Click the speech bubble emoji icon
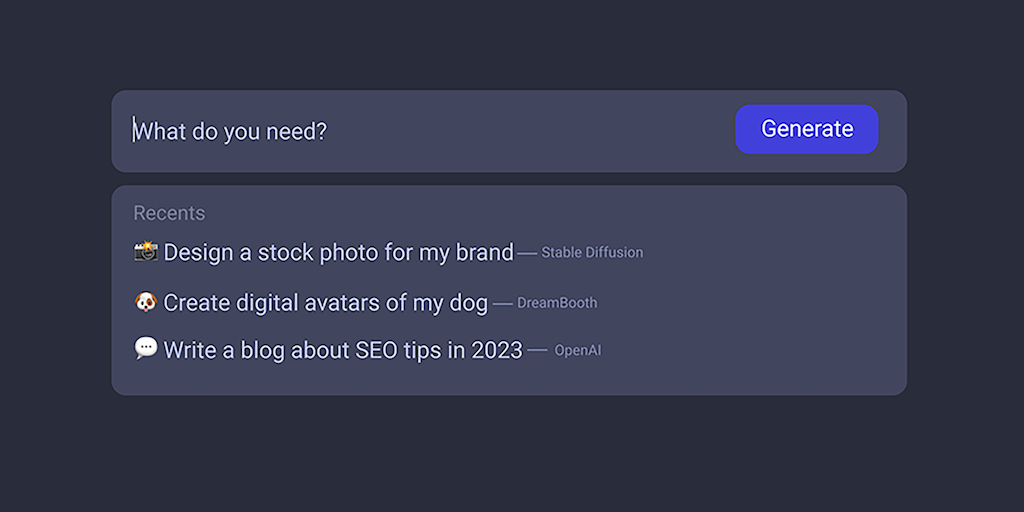 tap(146, 348)
